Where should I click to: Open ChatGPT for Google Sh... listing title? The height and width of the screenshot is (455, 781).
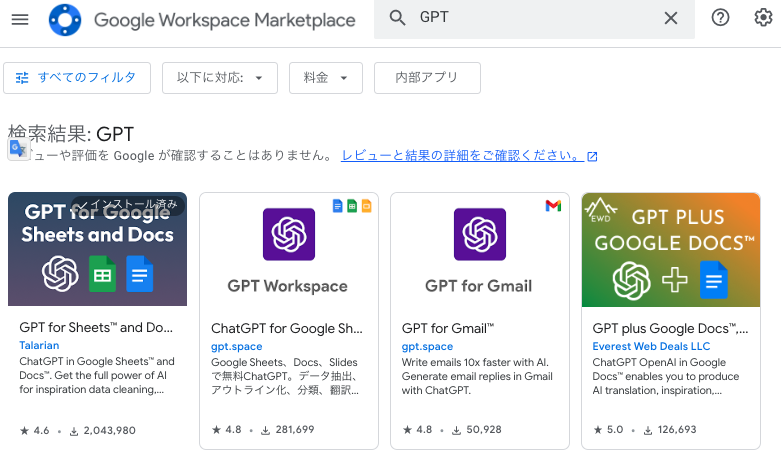287,328
